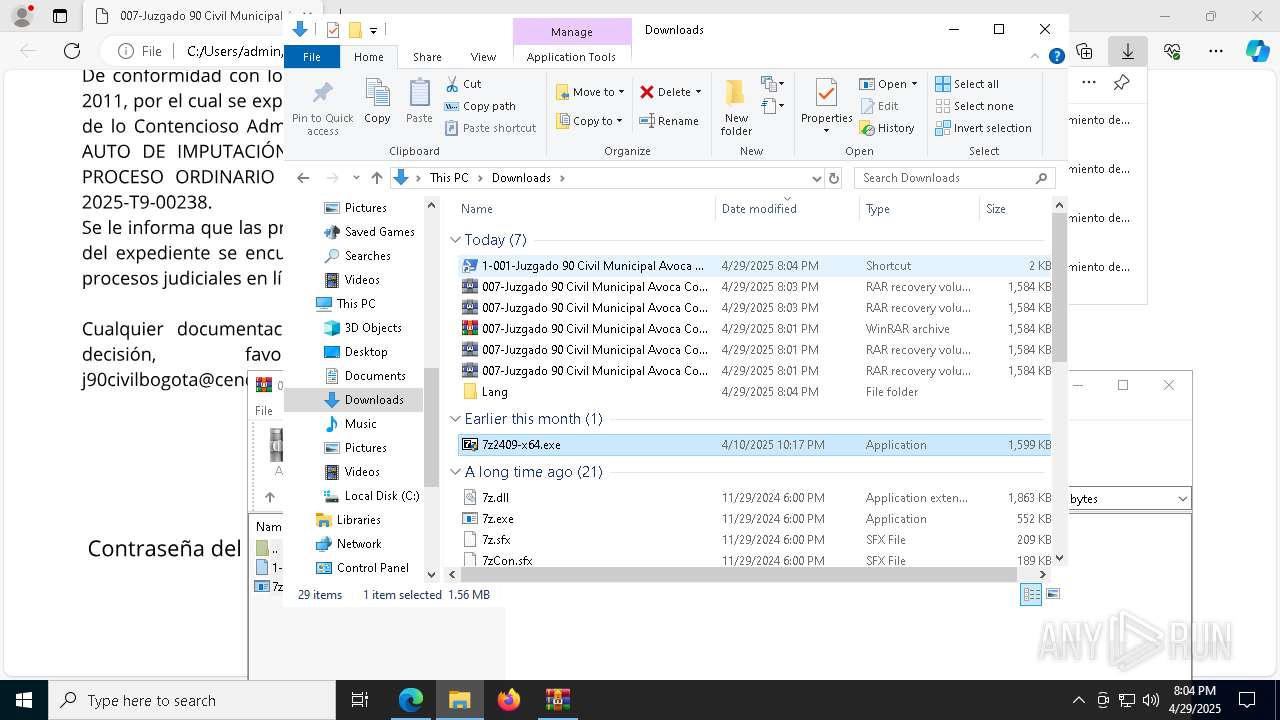Viewport: 1280px width, 720px height.
Task: Sort by the Size column header
Action: click(x=1015, y=208)
